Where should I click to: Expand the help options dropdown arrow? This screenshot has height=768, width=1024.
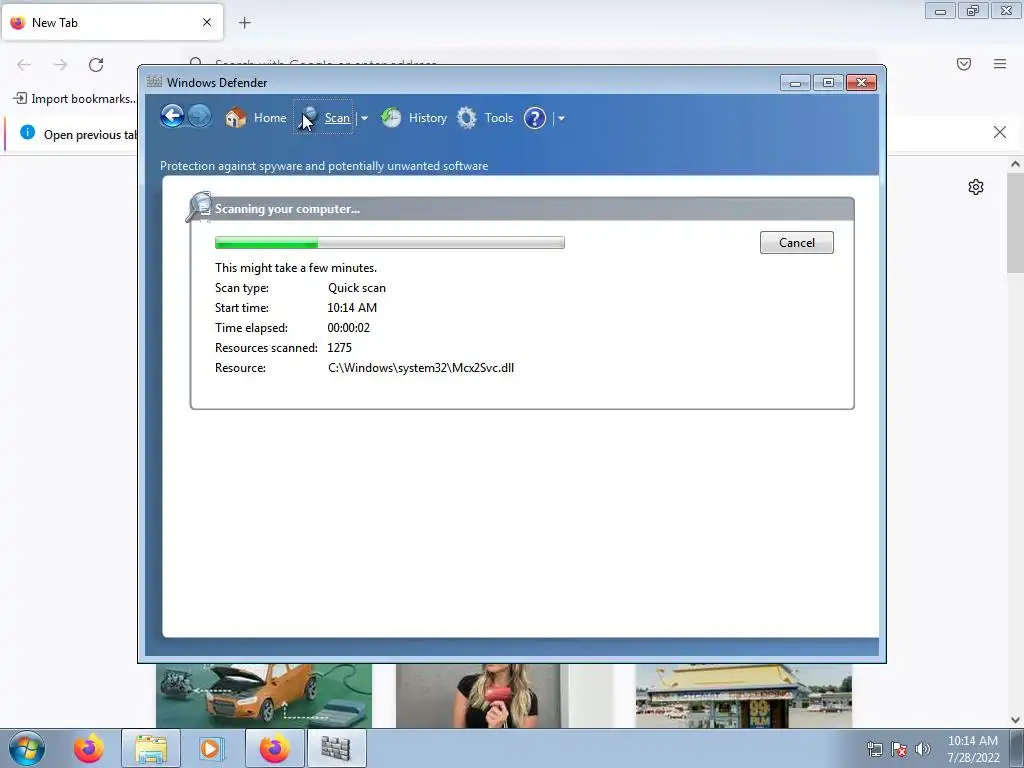point(561,118)
